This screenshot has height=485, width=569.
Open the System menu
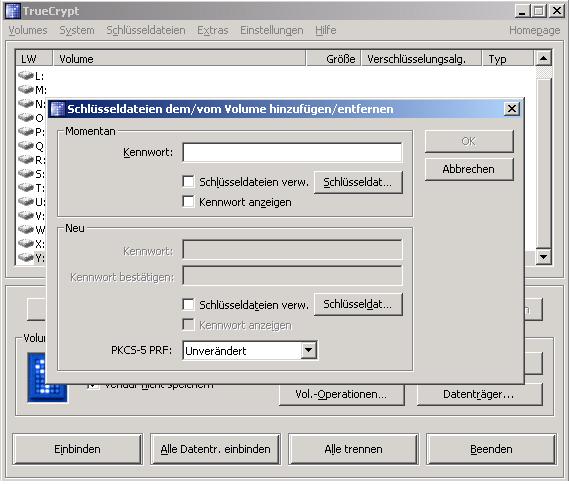coord(77,30)
